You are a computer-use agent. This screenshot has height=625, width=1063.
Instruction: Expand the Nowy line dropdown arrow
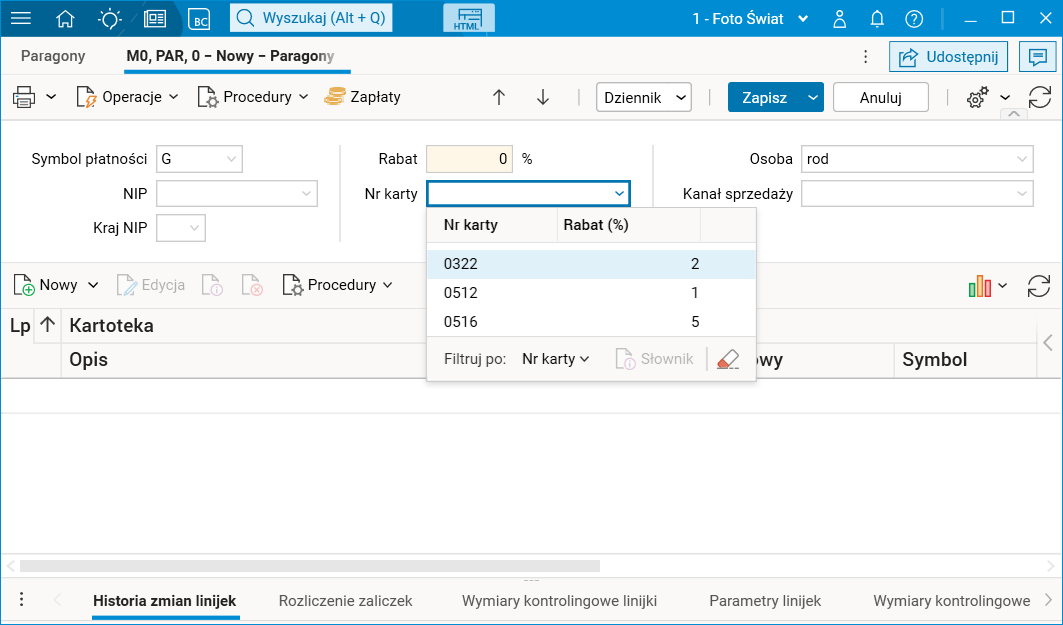pyautogui.click(x=94, y=285)
